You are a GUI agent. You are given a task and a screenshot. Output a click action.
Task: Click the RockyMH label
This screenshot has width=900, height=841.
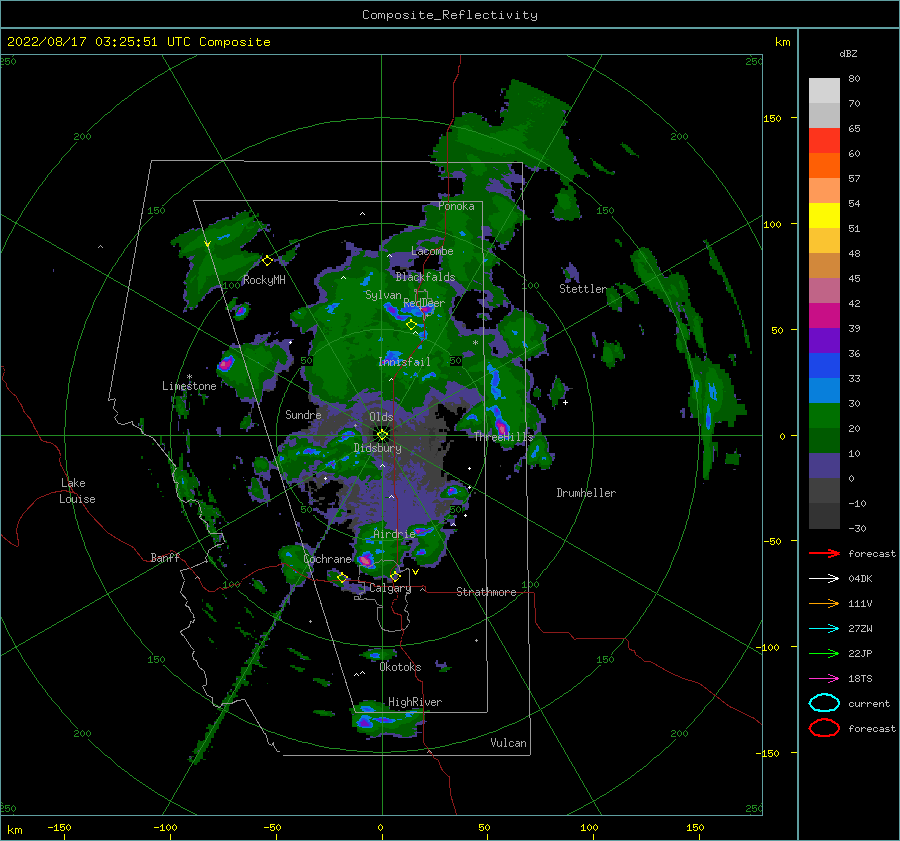click(x=264, y=280)
